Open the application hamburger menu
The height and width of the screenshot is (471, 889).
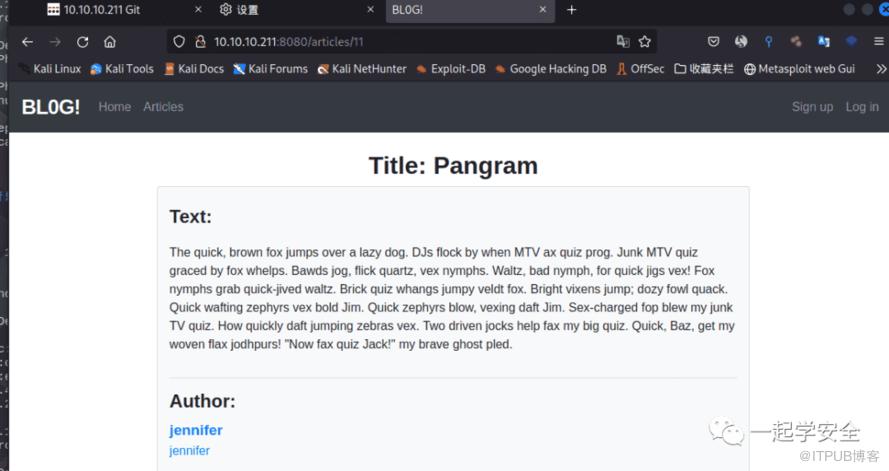point(878,41)
